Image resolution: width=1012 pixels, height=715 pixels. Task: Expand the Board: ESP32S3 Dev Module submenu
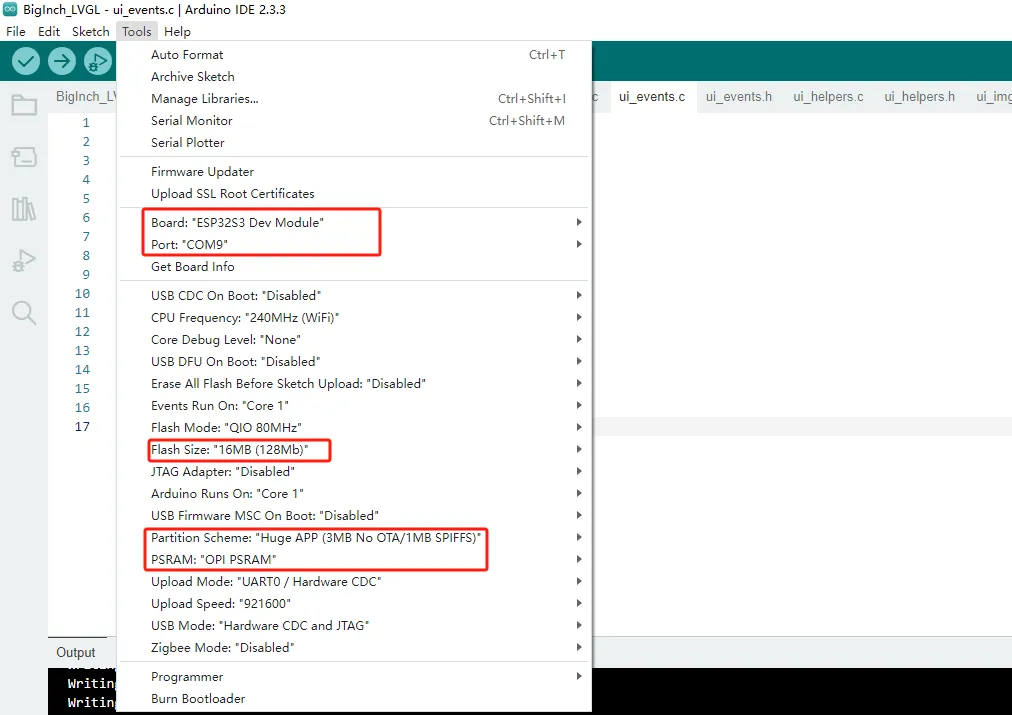pyautogui.click(x=354, y=223)
